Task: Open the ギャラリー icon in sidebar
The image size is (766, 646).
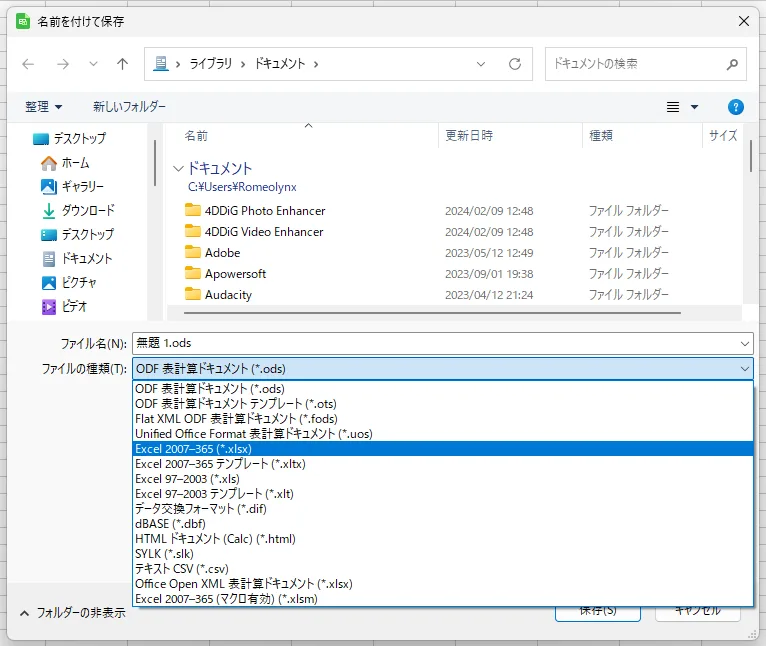Action: [x=49, y=186]
